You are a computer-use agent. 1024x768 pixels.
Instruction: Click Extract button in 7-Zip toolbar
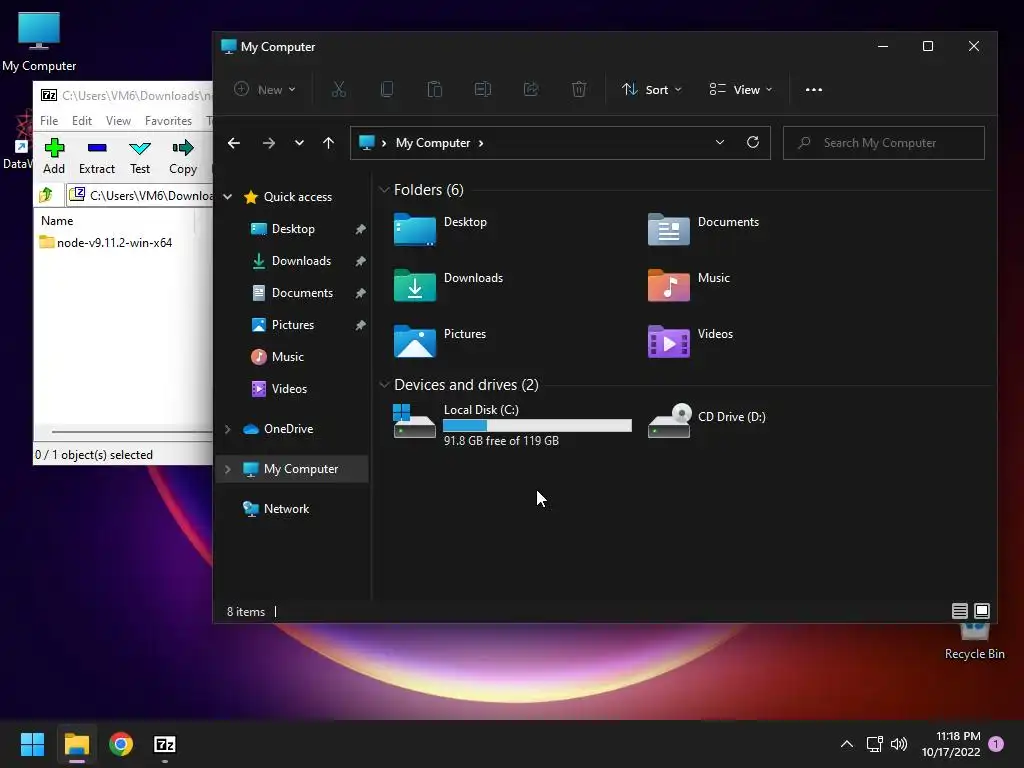pyautogui.click(x=97, y=157)
